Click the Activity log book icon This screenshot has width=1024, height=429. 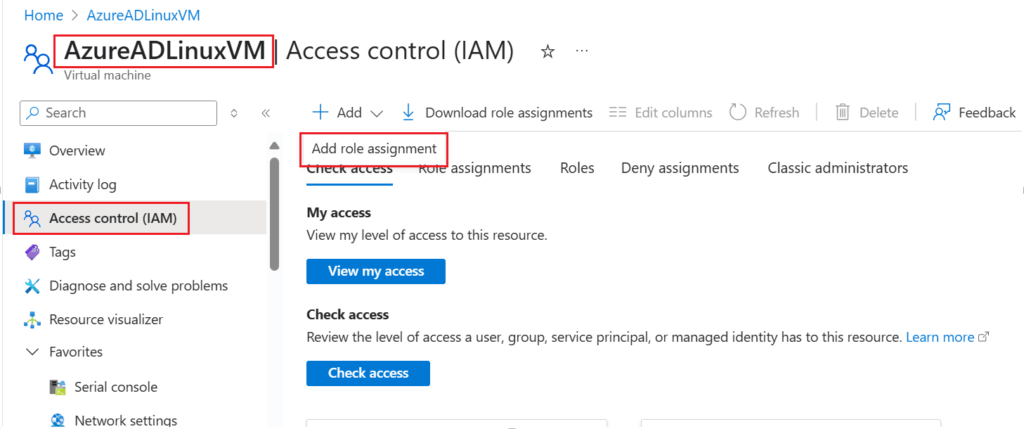pos(32,185)
